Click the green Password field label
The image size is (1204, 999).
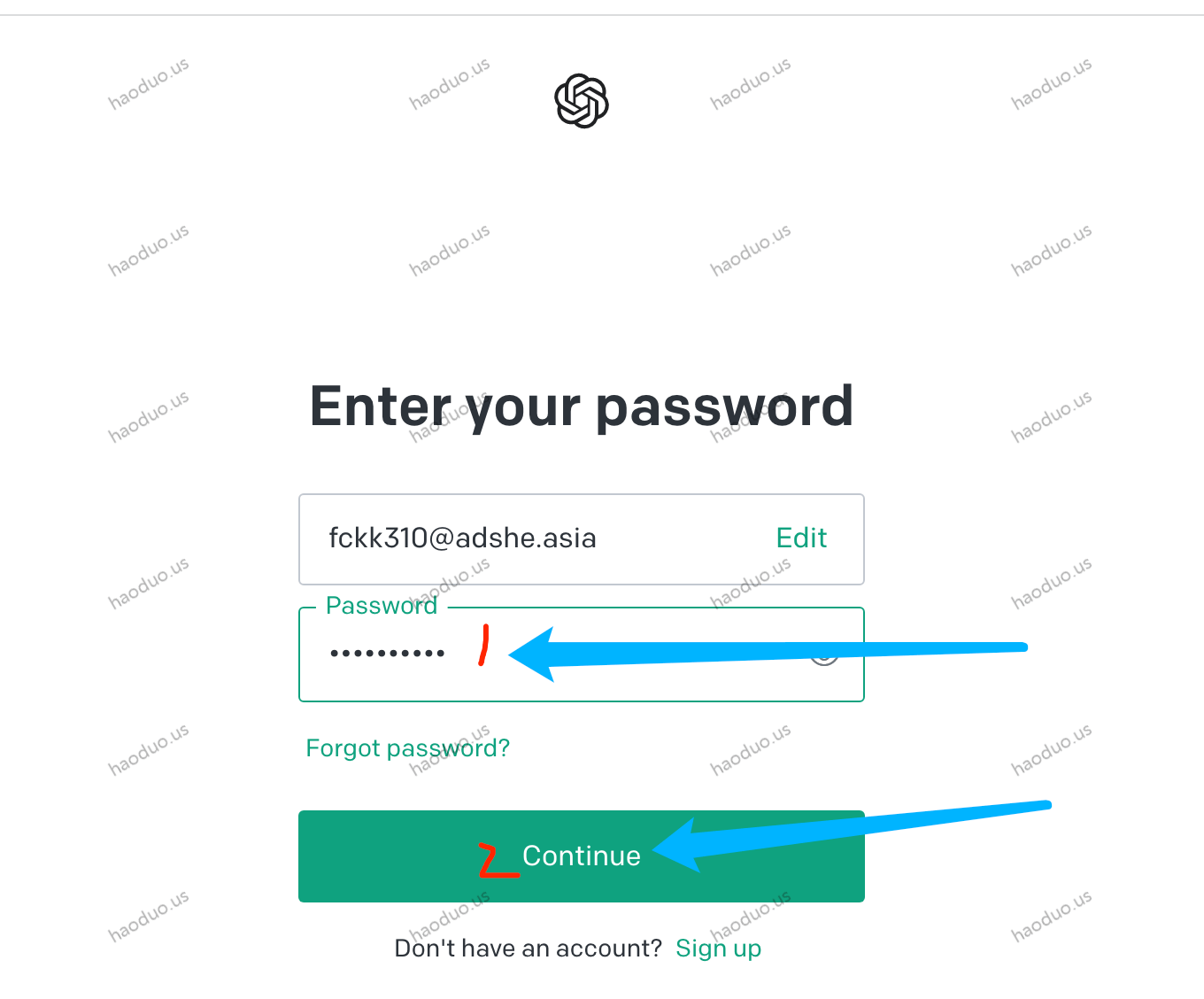[382, 606]
